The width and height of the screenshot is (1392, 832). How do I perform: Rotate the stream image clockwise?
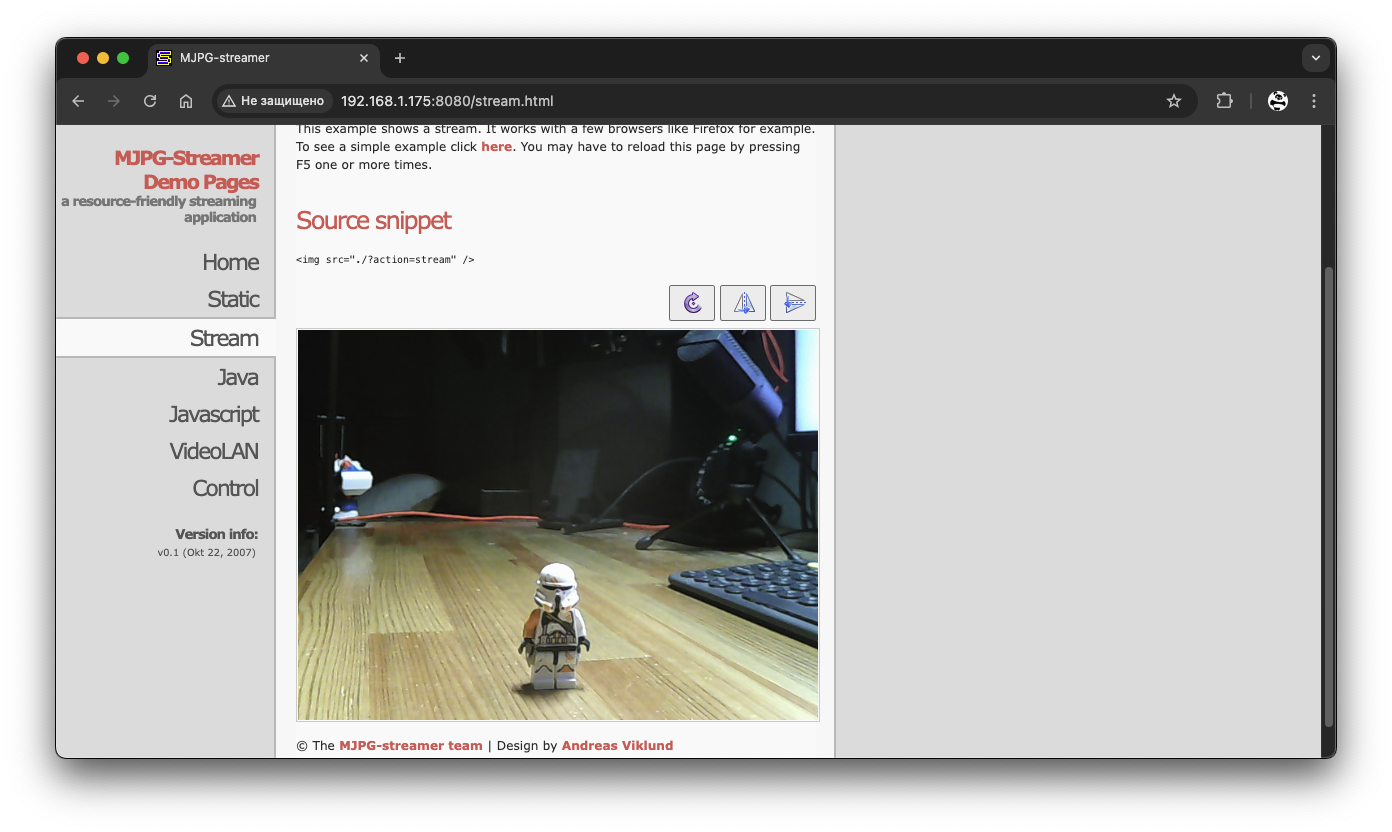tap(692, 303)
